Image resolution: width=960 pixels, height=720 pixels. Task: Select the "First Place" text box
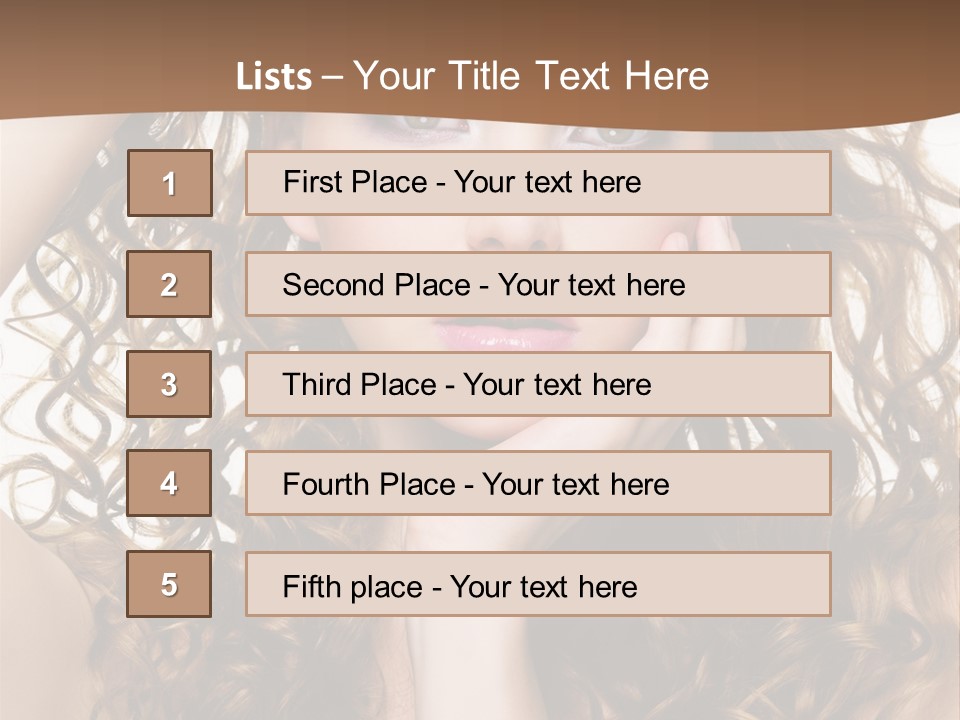538,183
